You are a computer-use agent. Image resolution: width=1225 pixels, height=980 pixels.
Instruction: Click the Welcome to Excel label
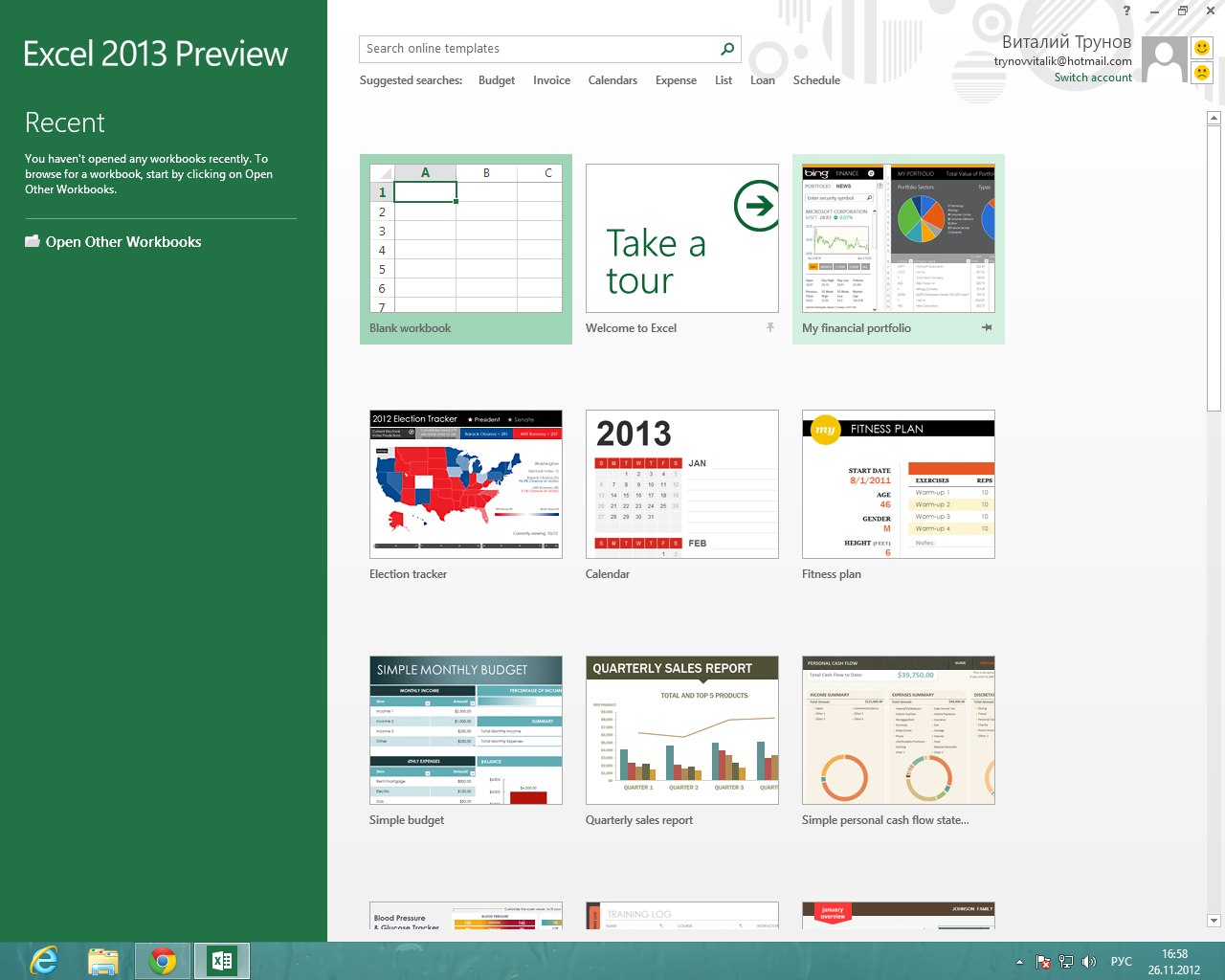pyautogui.click(x=631, y=328)
